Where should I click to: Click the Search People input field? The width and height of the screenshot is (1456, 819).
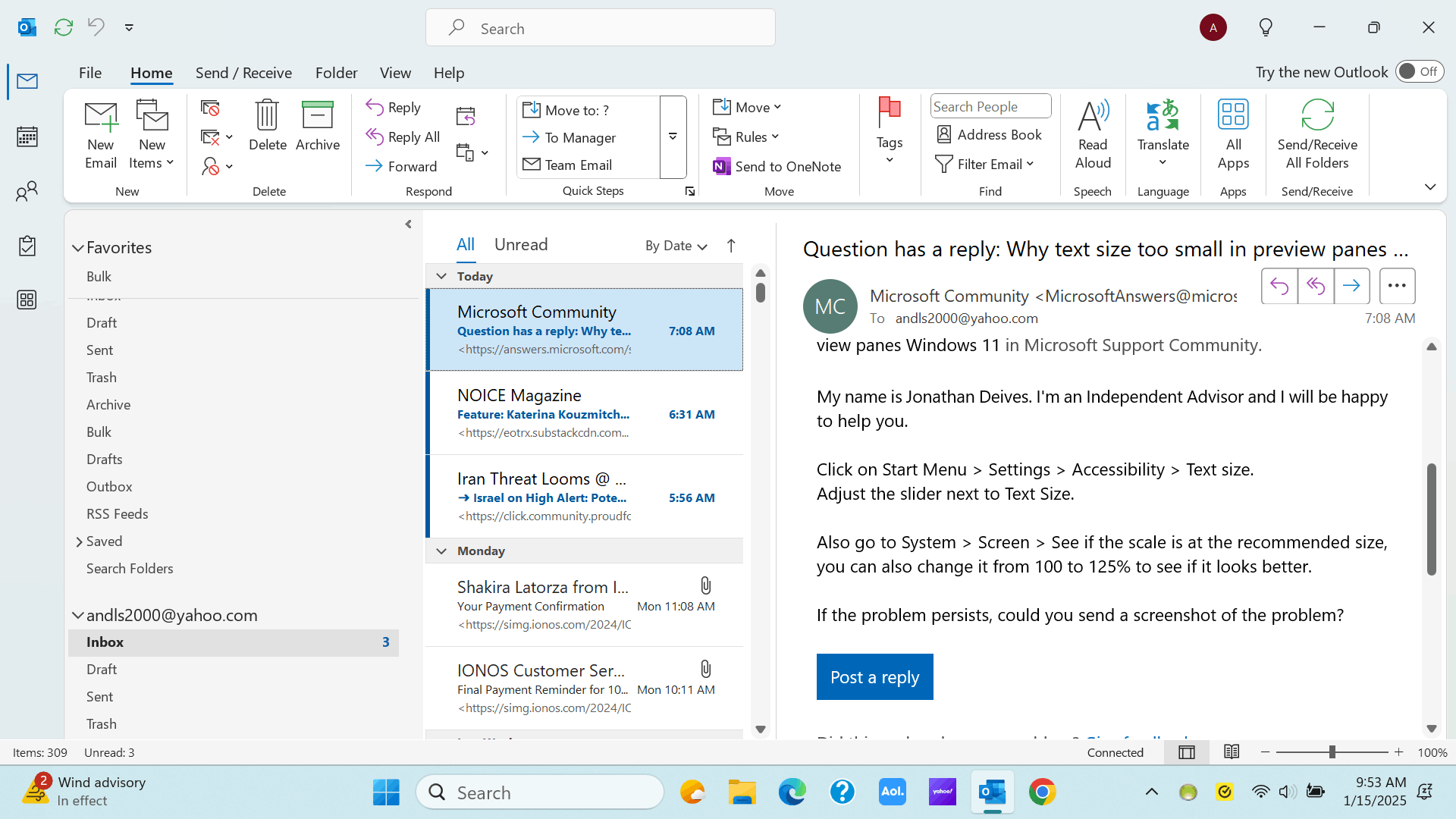pyautogui.click(x=990, y=106)
